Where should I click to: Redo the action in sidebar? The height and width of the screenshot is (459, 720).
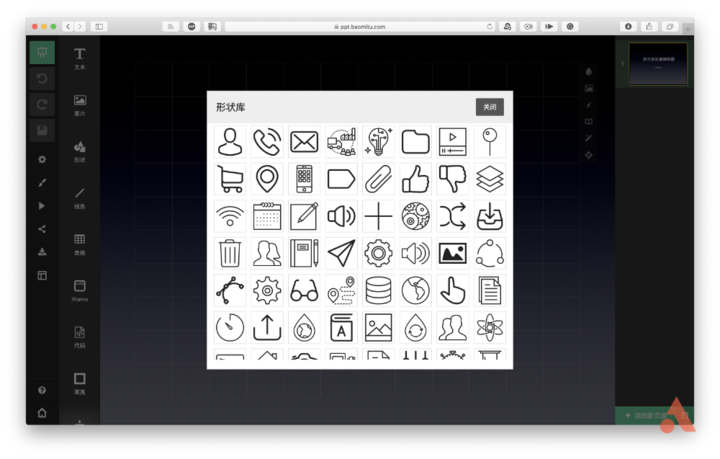click(x=42, y=105)
